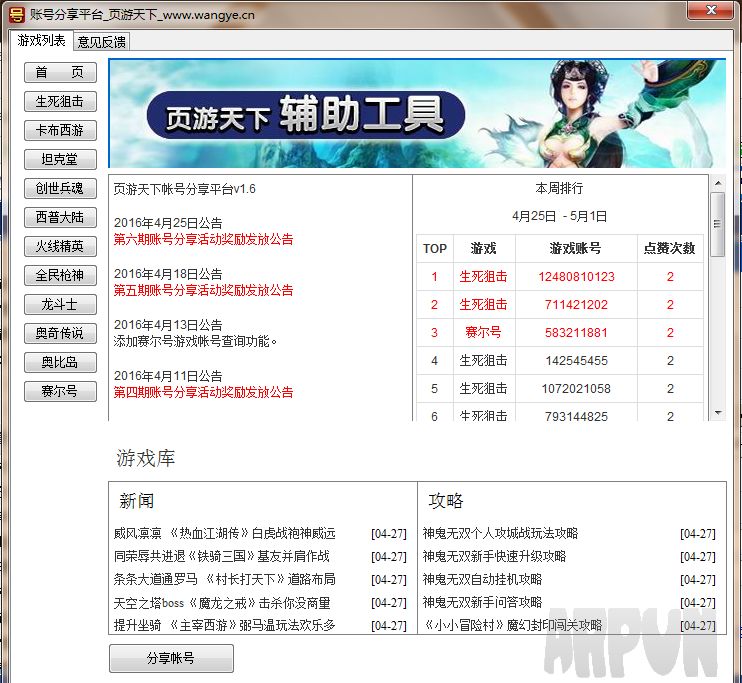Click the 页游天下 辅助工具 banner
The image size is (742, 683).
tap(417, 114)
